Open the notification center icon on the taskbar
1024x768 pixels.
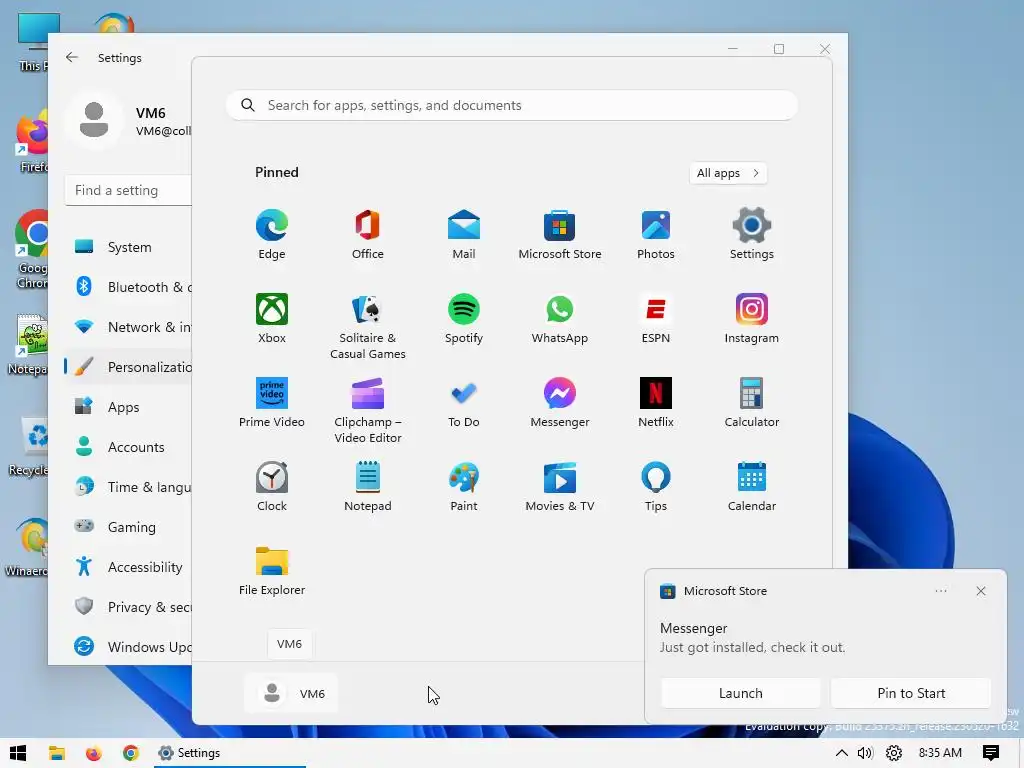pos(991,753)
